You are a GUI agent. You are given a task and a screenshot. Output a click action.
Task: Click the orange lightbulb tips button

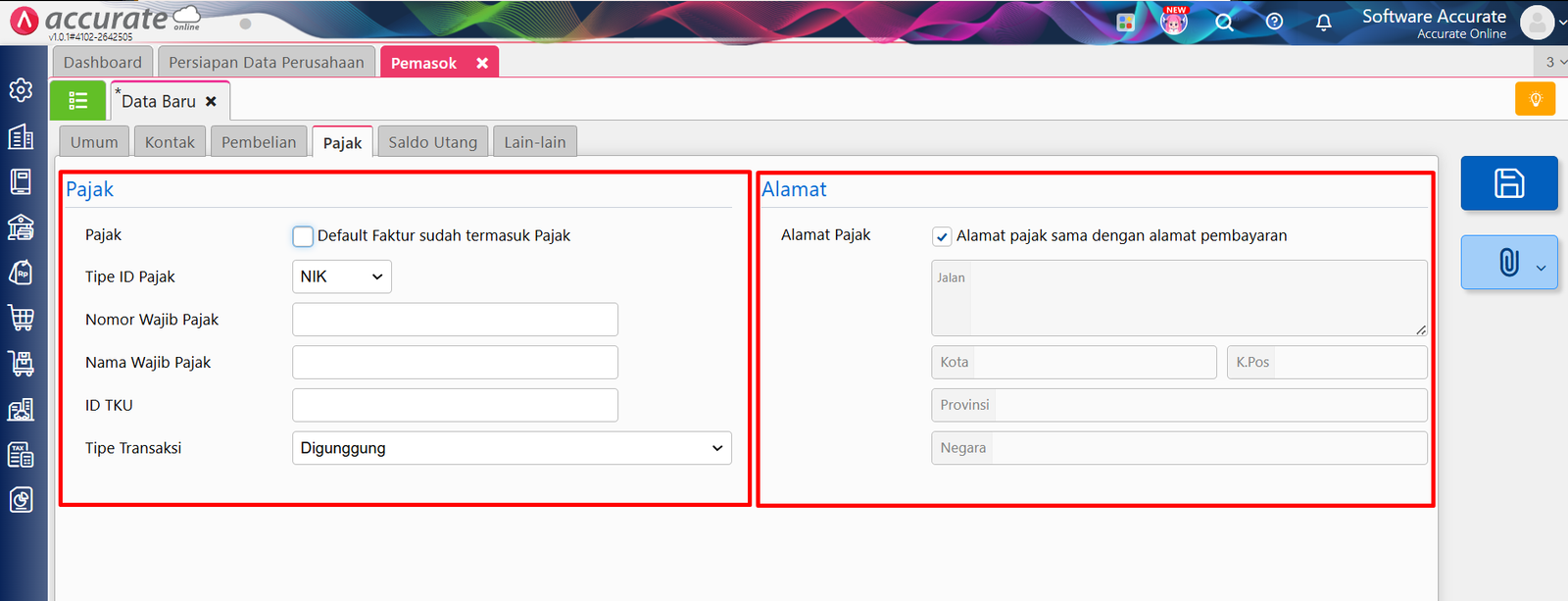(1536, 99)
